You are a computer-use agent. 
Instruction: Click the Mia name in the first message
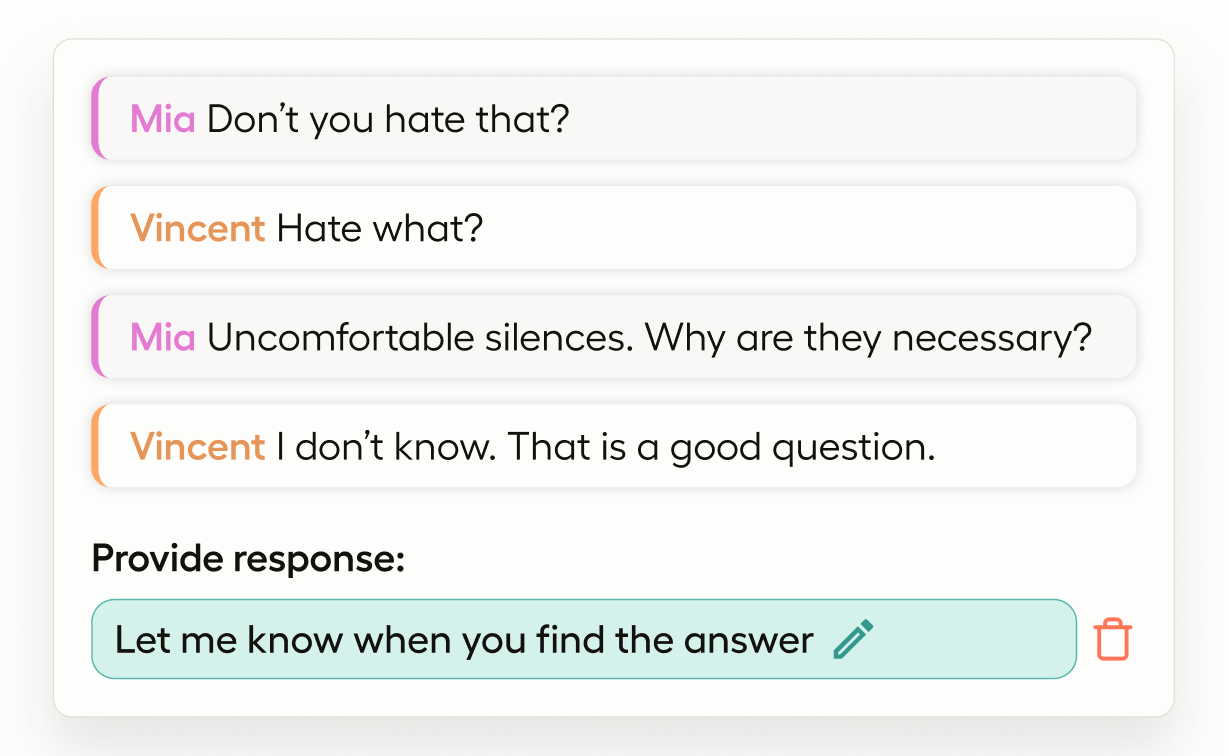[162, 120]
